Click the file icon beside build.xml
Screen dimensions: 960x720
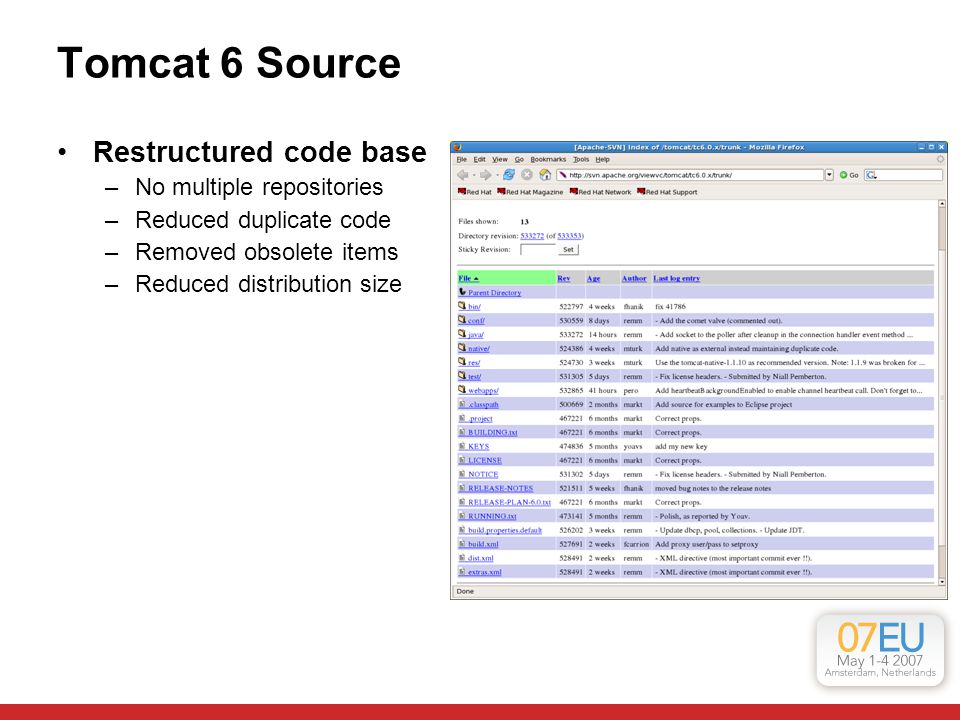462,544
